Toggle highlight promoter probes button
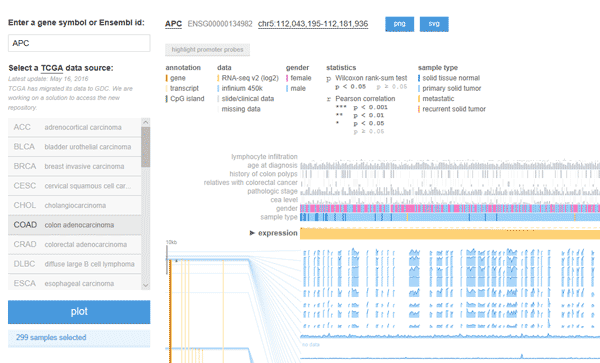 207,50
